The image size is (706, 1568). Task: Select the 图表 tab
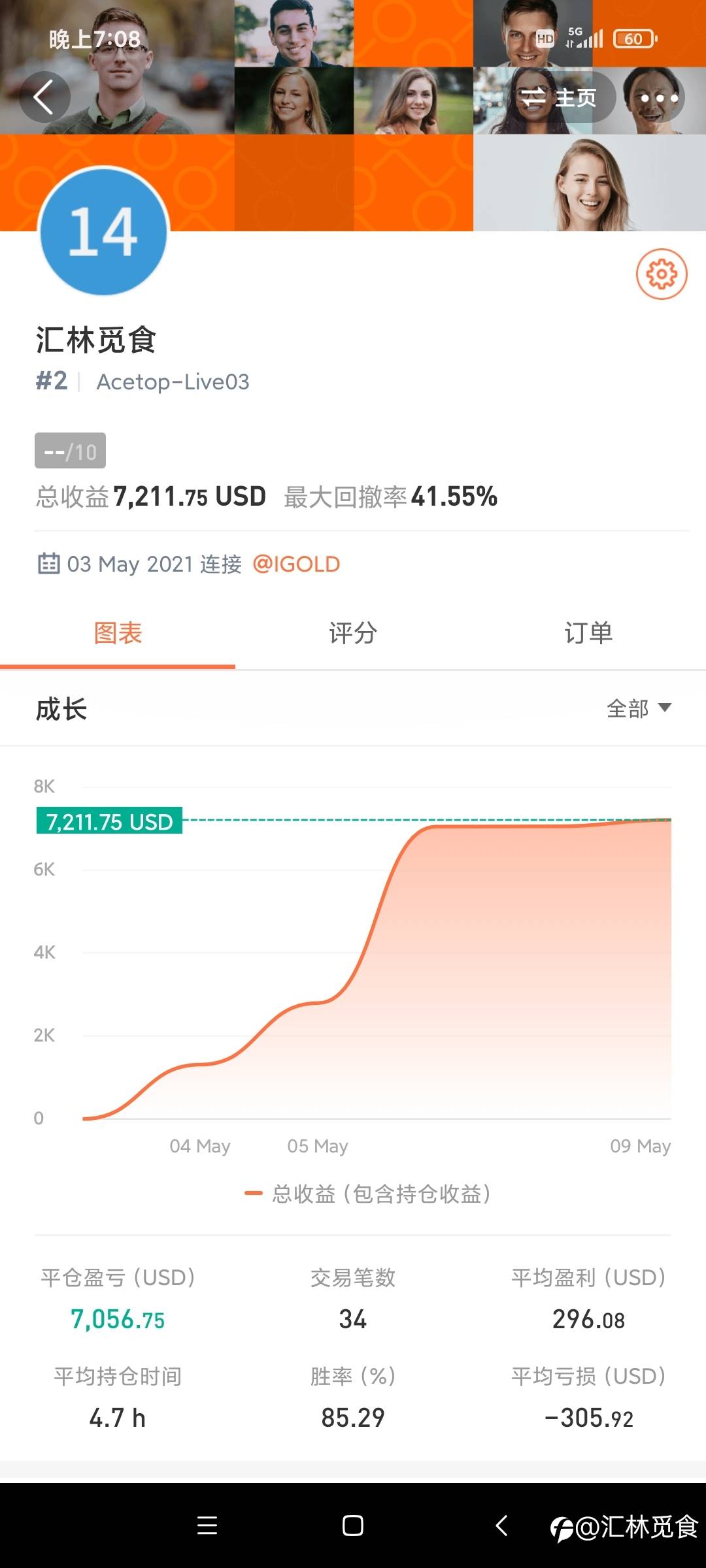click(118, 633)
